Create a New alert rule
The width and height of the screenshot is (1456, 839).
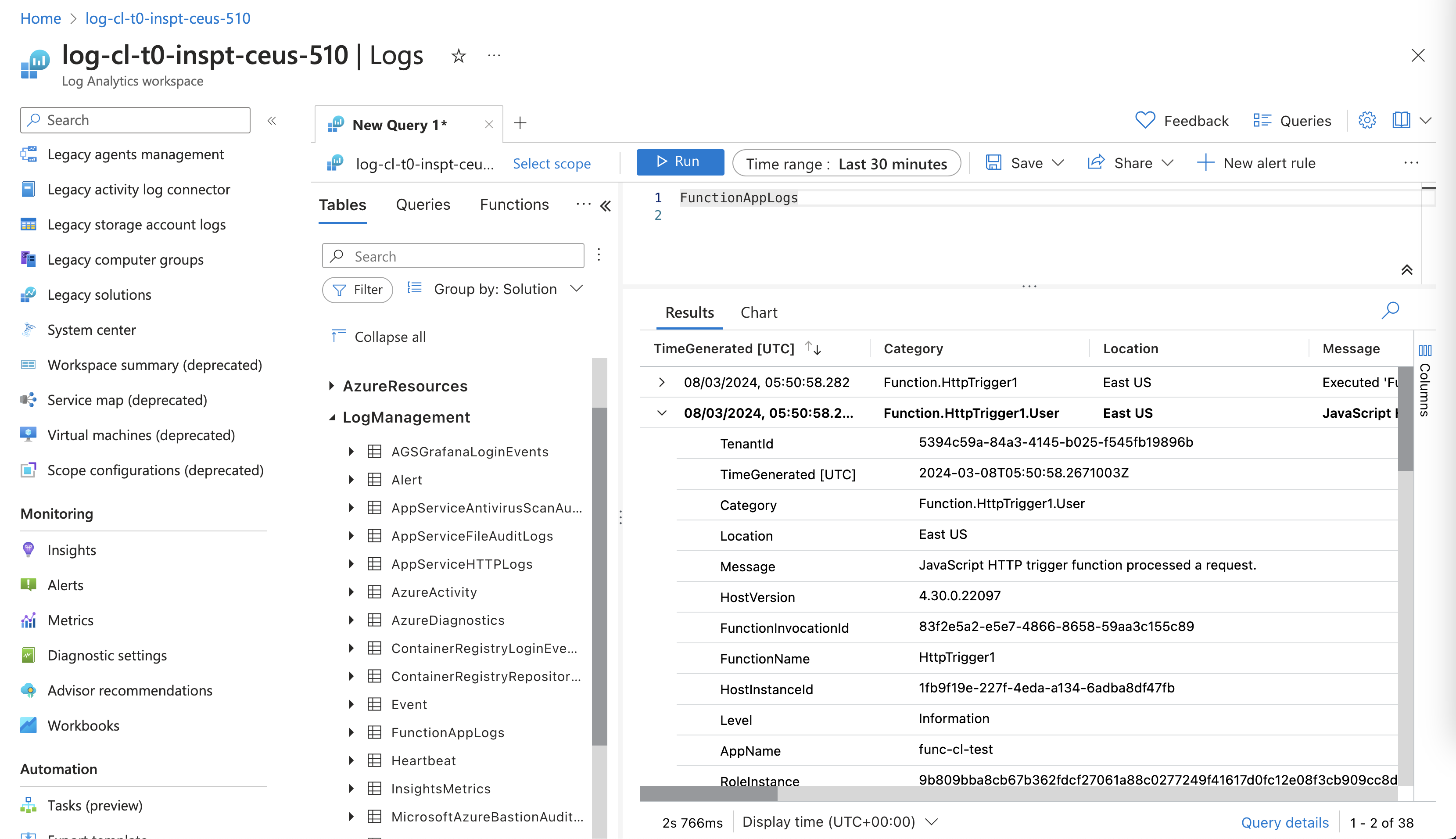click(1256, 163)
